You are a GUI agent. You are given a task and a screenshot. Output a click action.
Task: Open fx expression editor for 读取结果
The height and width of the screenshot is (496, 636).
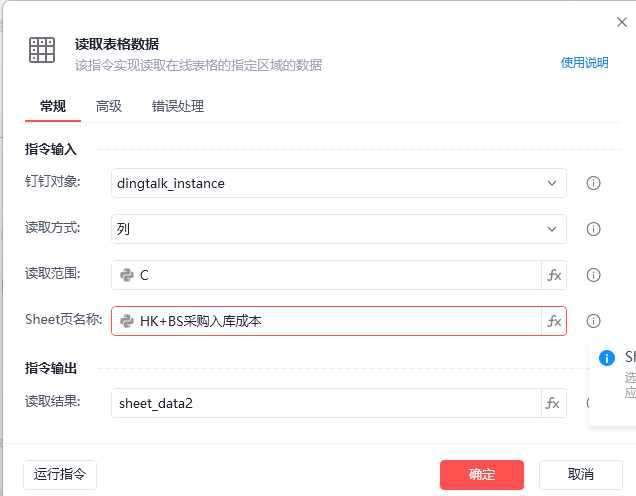tap(554, 403)
